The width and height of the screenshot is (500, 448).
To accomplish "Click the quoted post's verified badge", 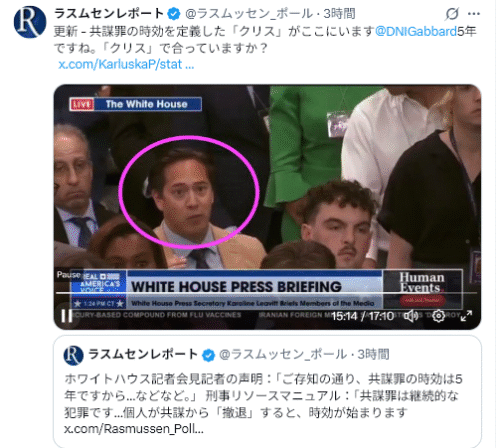I will [209, 355].
